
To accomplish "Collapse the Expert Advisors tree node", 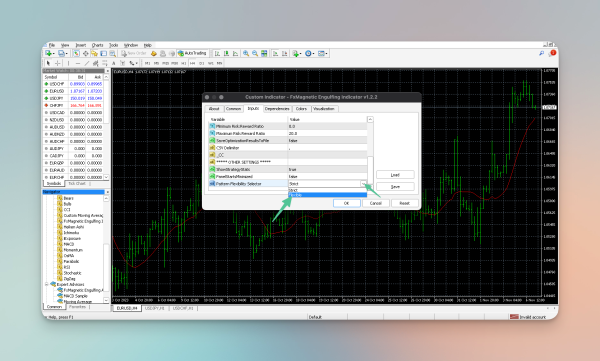I will tap(47, 284).
